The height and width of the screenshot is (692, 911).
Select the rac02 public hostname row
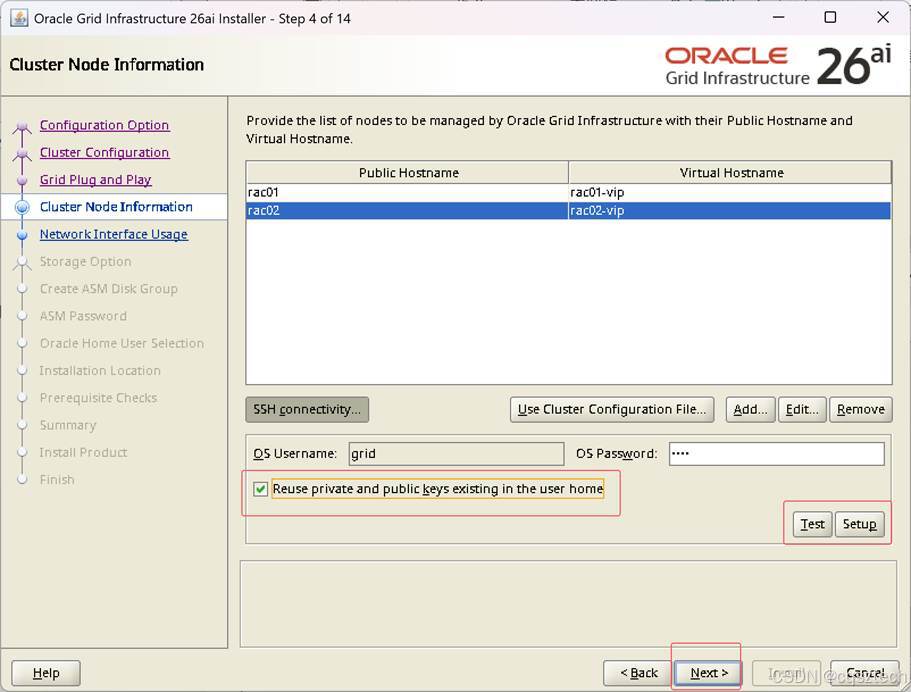coord(407,210)
